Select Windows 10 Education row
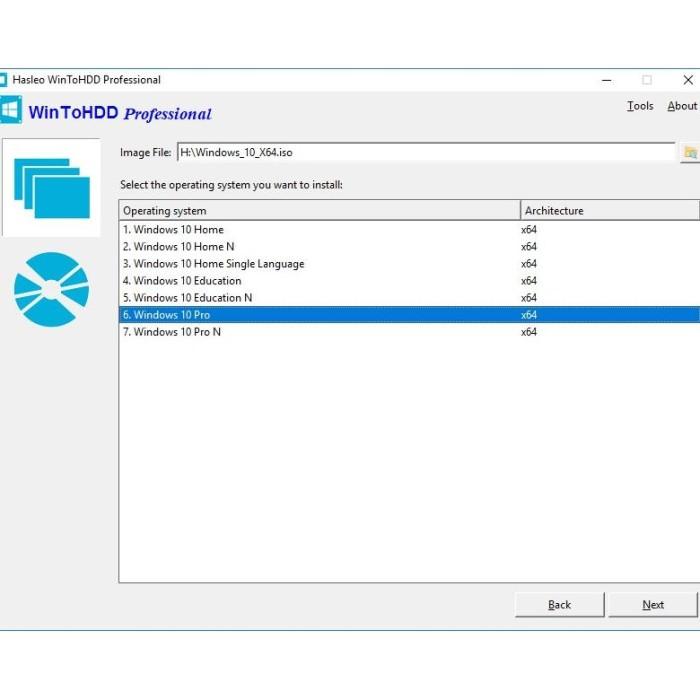 click(181, 281)
